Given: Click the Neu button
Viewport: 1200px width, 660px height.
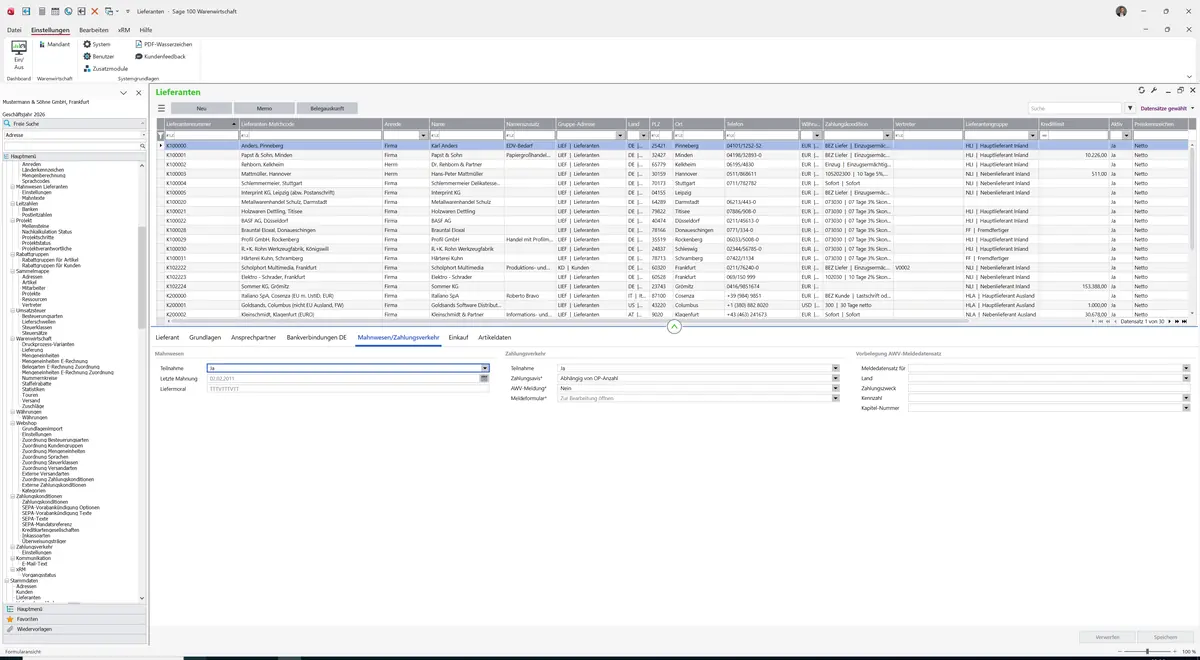Looking at the screenshot, I should point(201,108).
